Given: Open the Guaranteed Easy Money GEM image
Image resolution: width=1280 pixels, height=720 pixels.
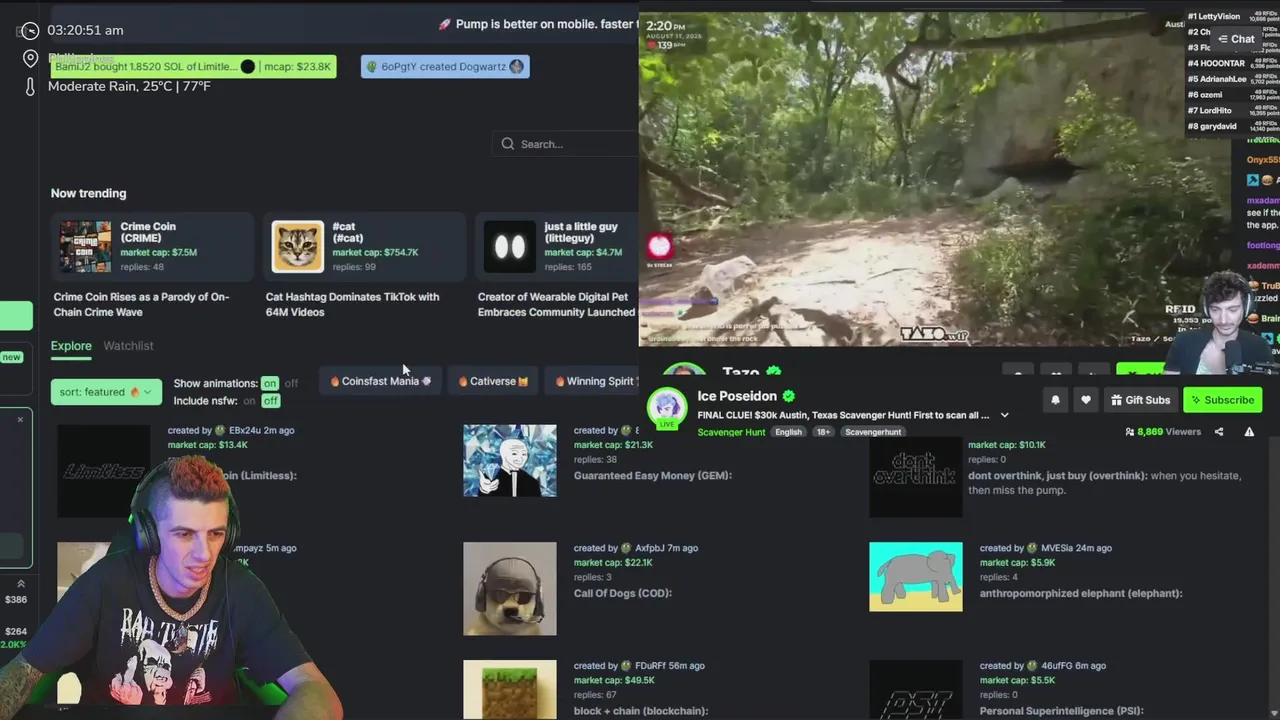Looking at the screenshot, I should (510, 461).
